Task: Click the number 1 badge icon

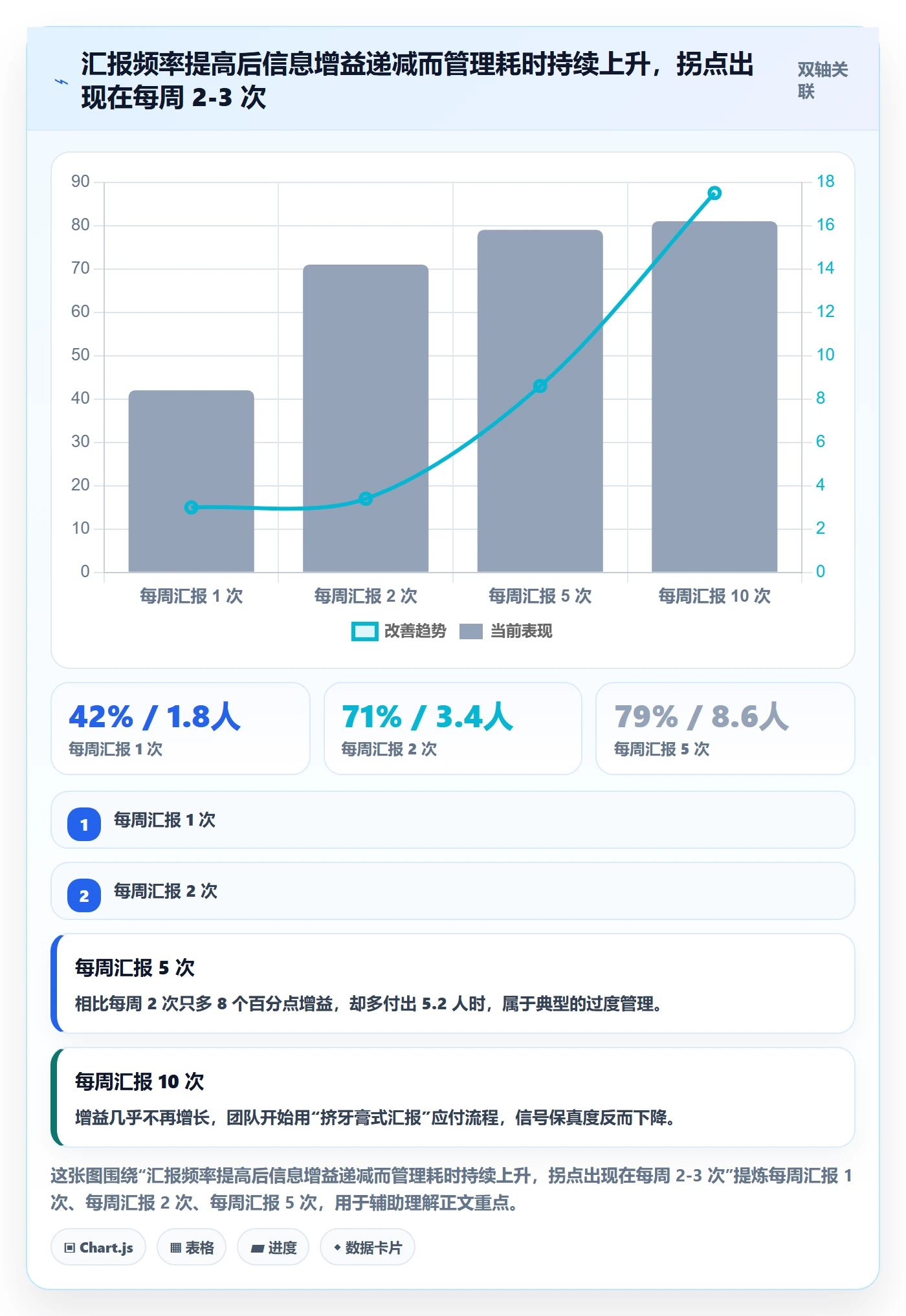Action: tap(84, 824)
